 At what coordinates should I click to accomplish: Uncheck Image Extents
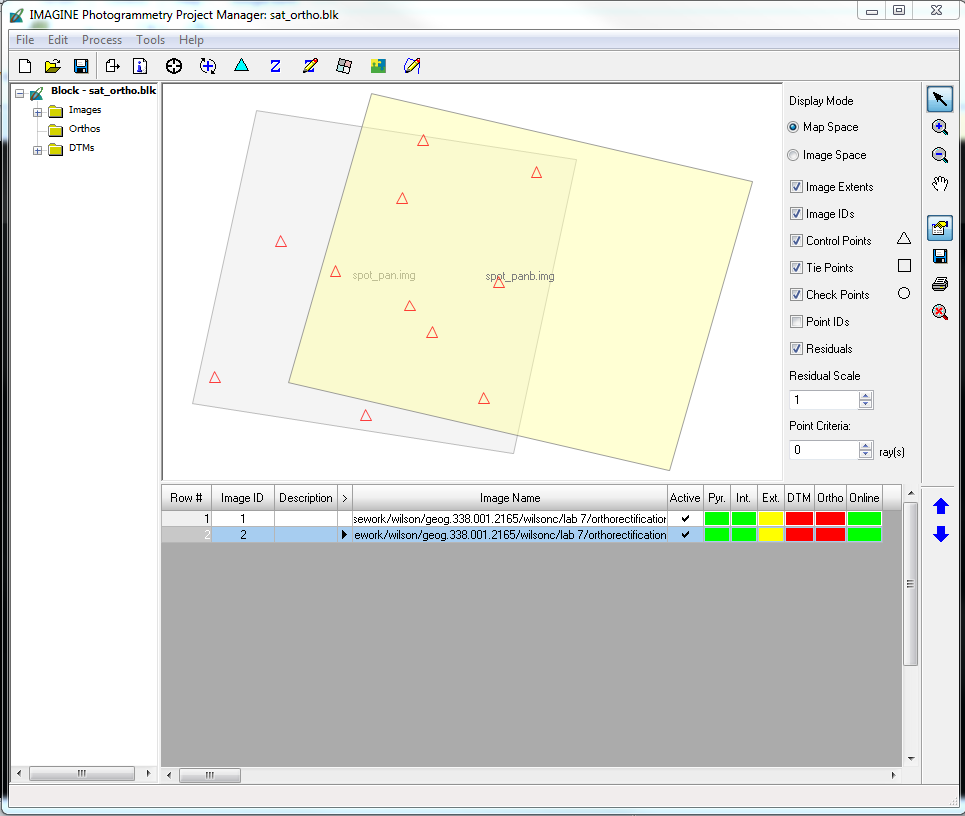pyautogui.click(x=796, y=186)
